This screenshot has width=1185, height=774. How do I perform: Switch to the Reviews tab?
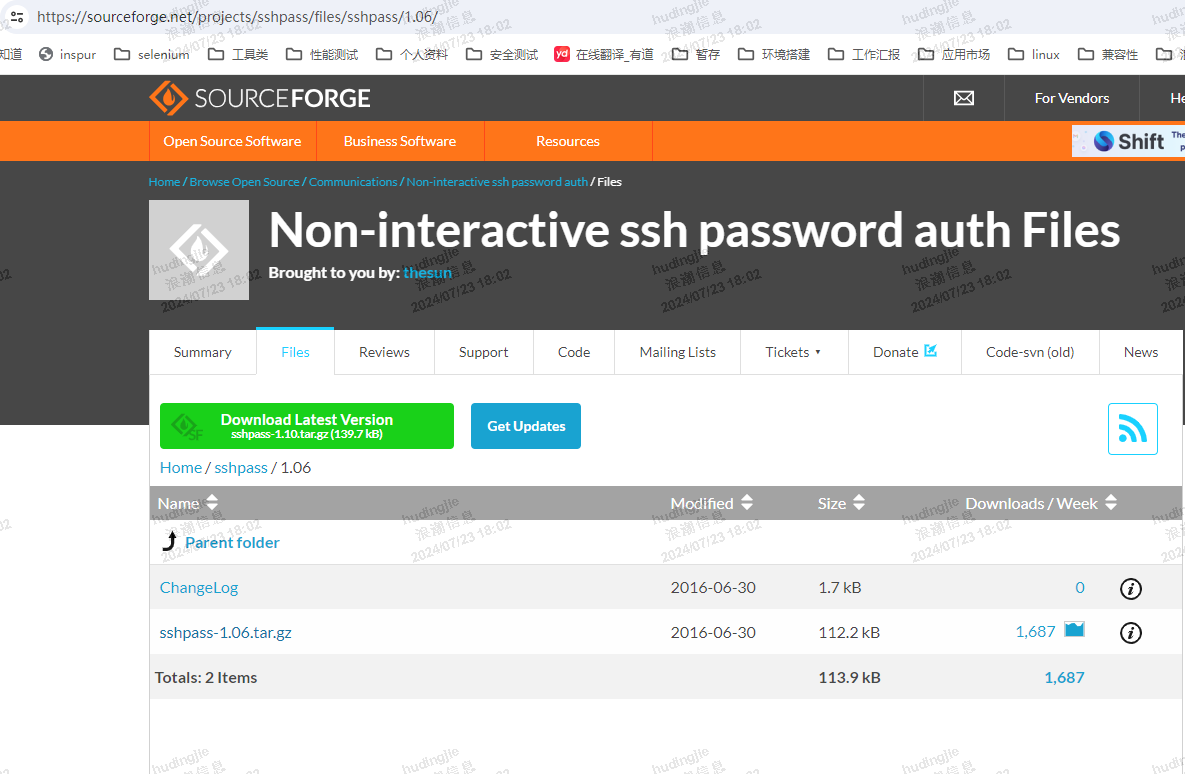coord(384,352)
